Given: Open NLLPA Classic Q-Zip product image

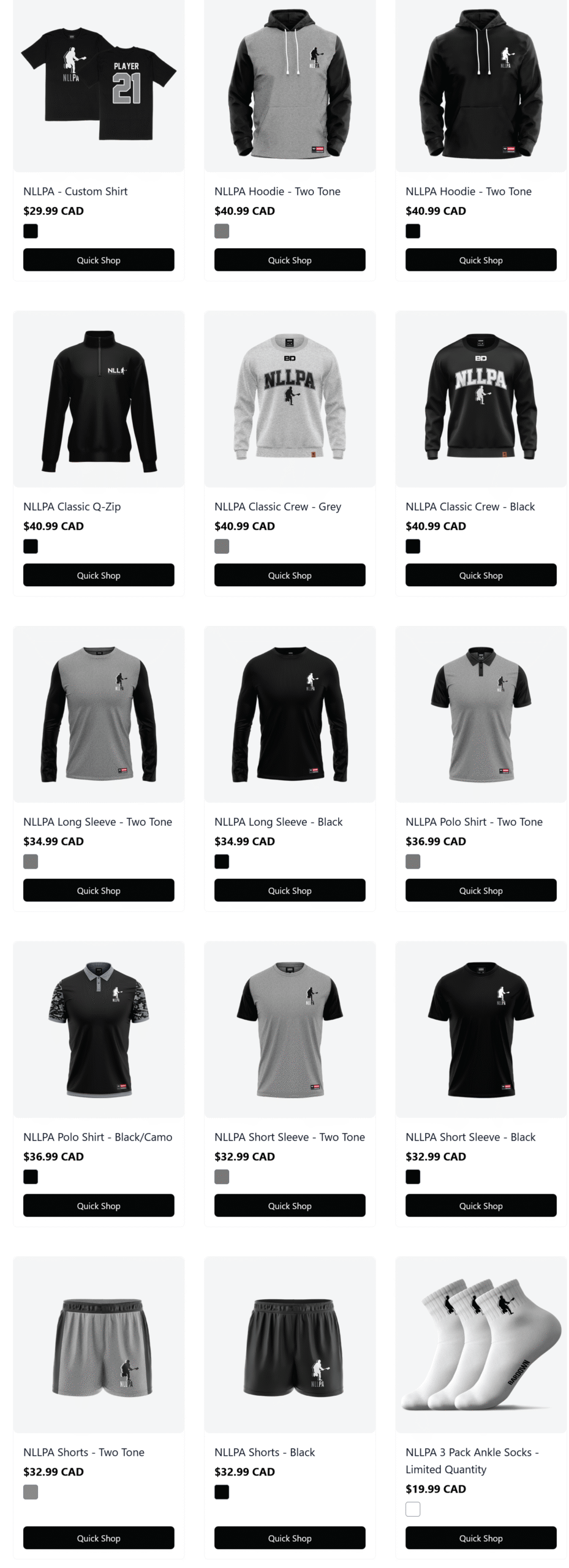Looking at the screenshot, I should pyautogui.click(x=99, y=399).
